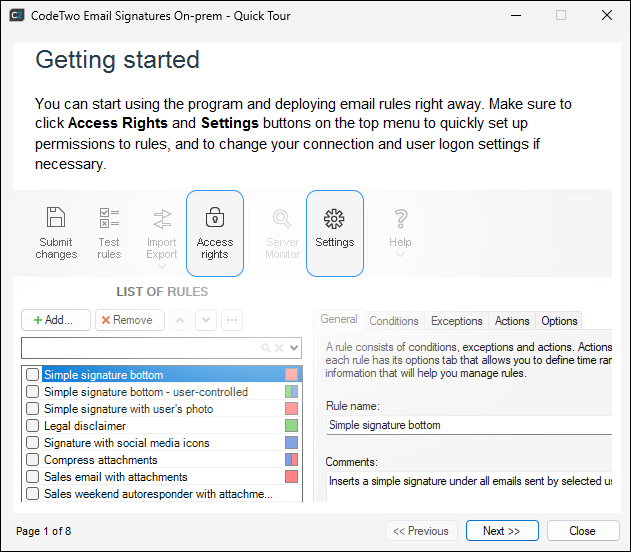Move rule down with arrow button

205,320
